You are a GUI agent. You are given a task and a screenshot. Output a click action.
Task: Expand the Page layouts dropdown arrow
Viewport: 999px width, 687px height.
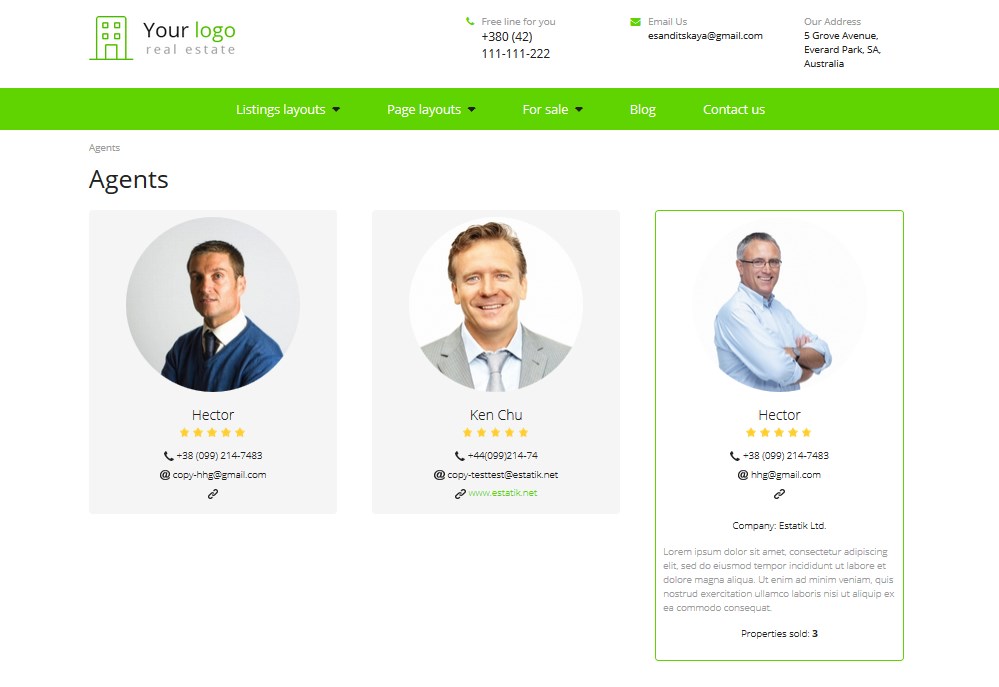coord(471,110)
